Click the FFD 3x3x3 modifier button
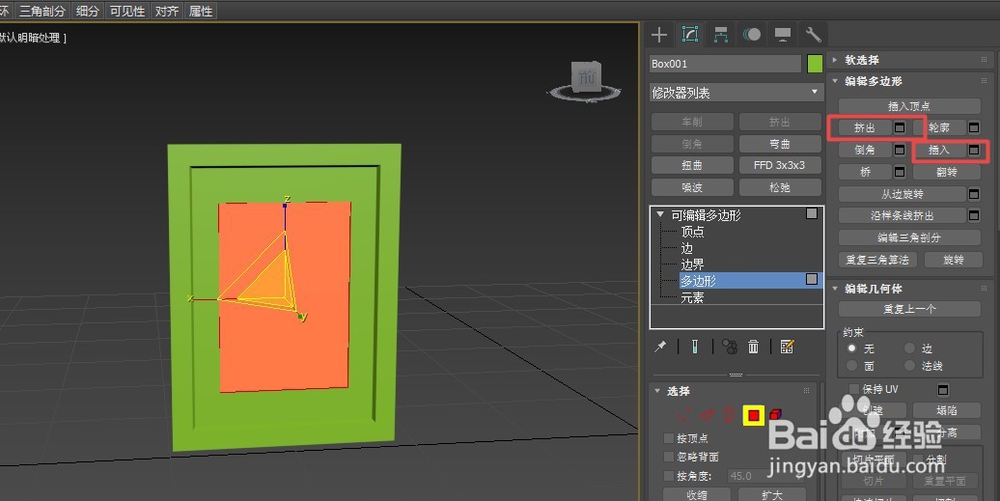The width and height of the screenshot is (1000, 501). coord(779,165)
